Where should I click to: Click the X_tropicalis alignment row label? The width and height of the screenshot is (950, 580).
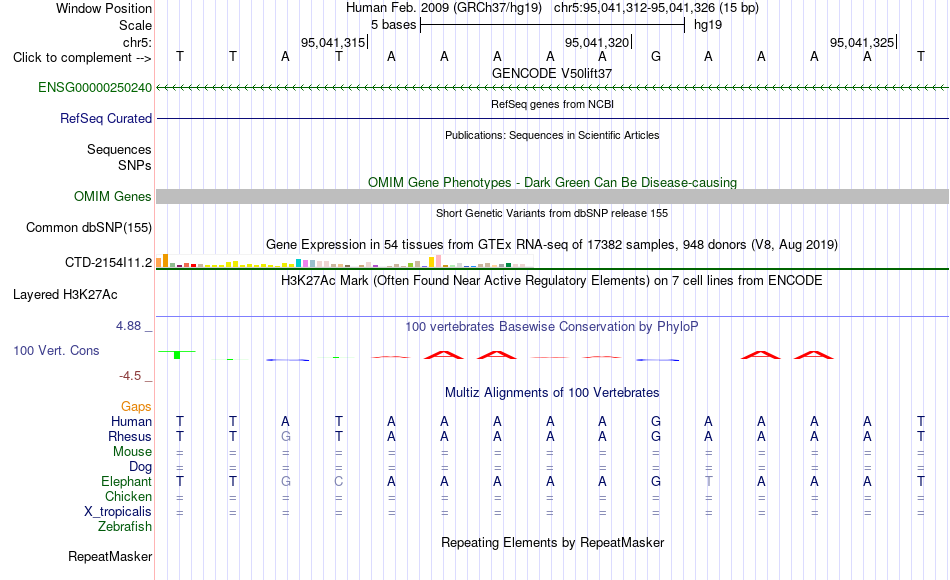pos(118,512)
